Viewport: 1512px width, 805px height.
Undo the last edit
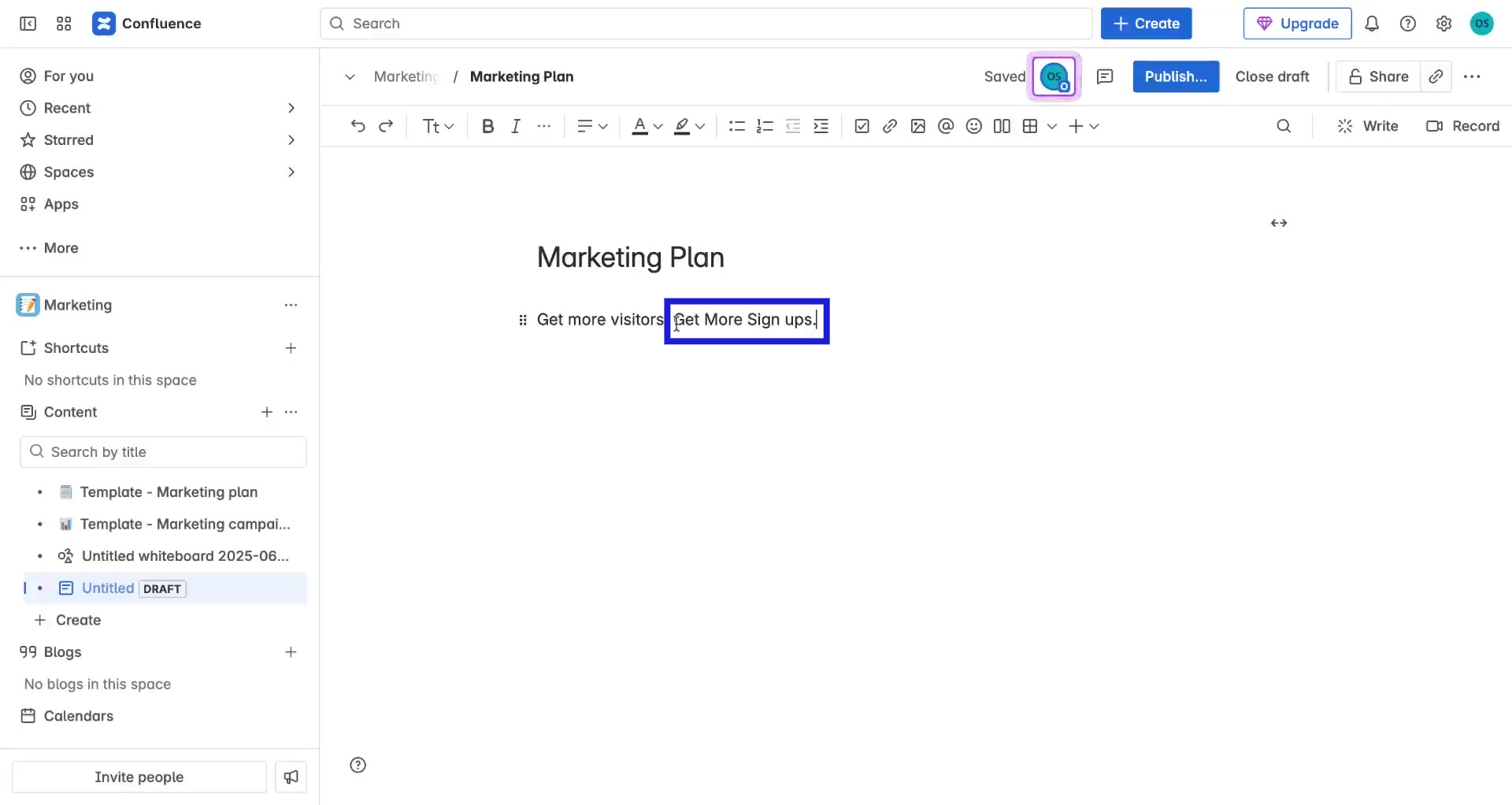[358, 126]
